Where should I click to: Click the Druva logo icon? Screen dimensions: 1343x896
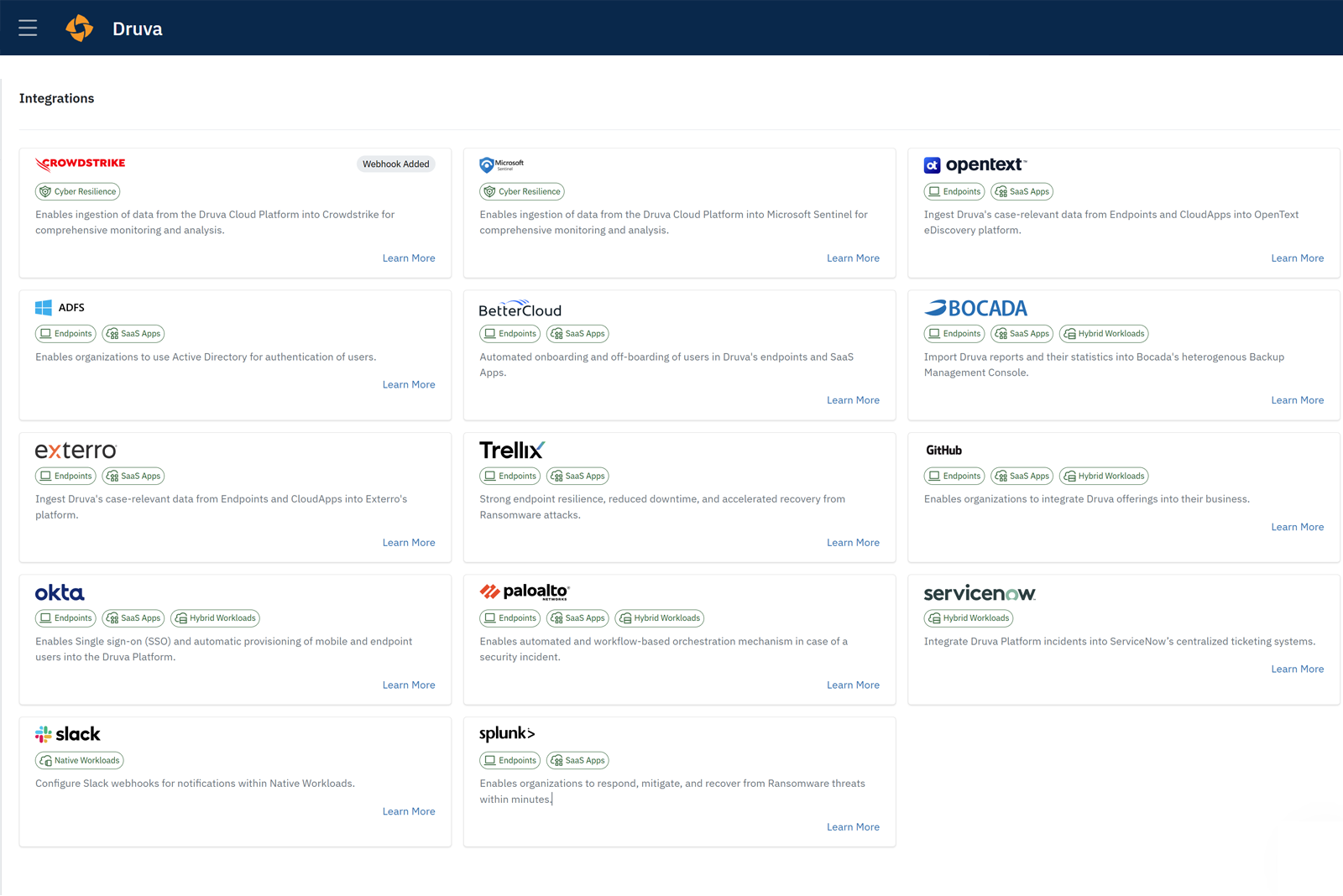(x=80, y=29)
